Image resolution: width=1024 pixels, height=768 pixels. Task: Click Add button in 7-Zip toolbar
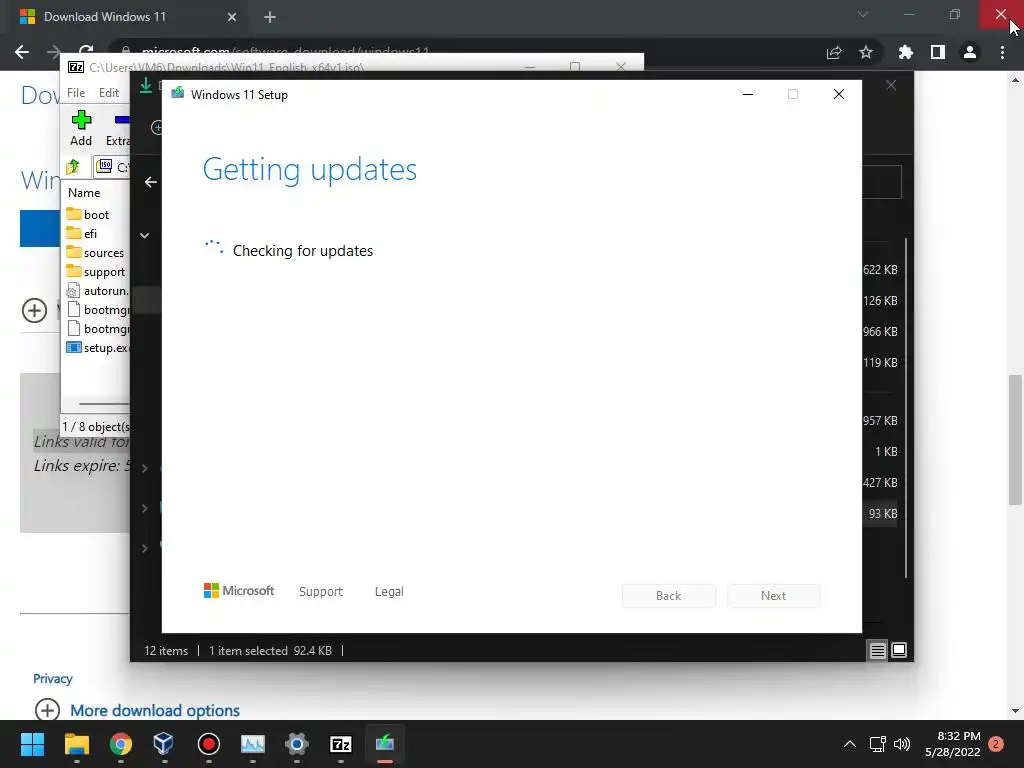81,128
